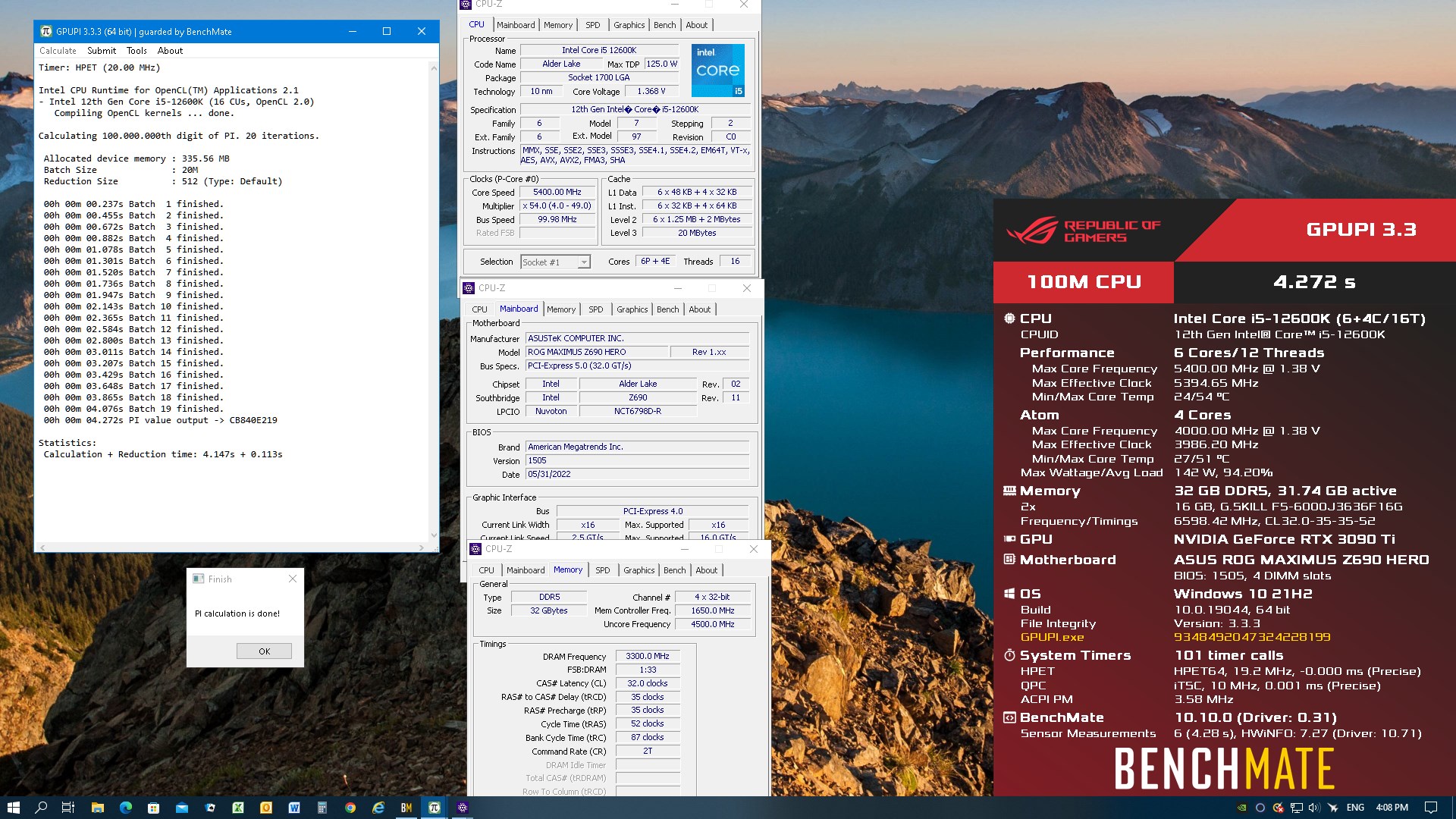Viewport: 1456px width, 819px height.
Task: Select Bench tab in middle CPU-Z window
Action: [668, 309]
